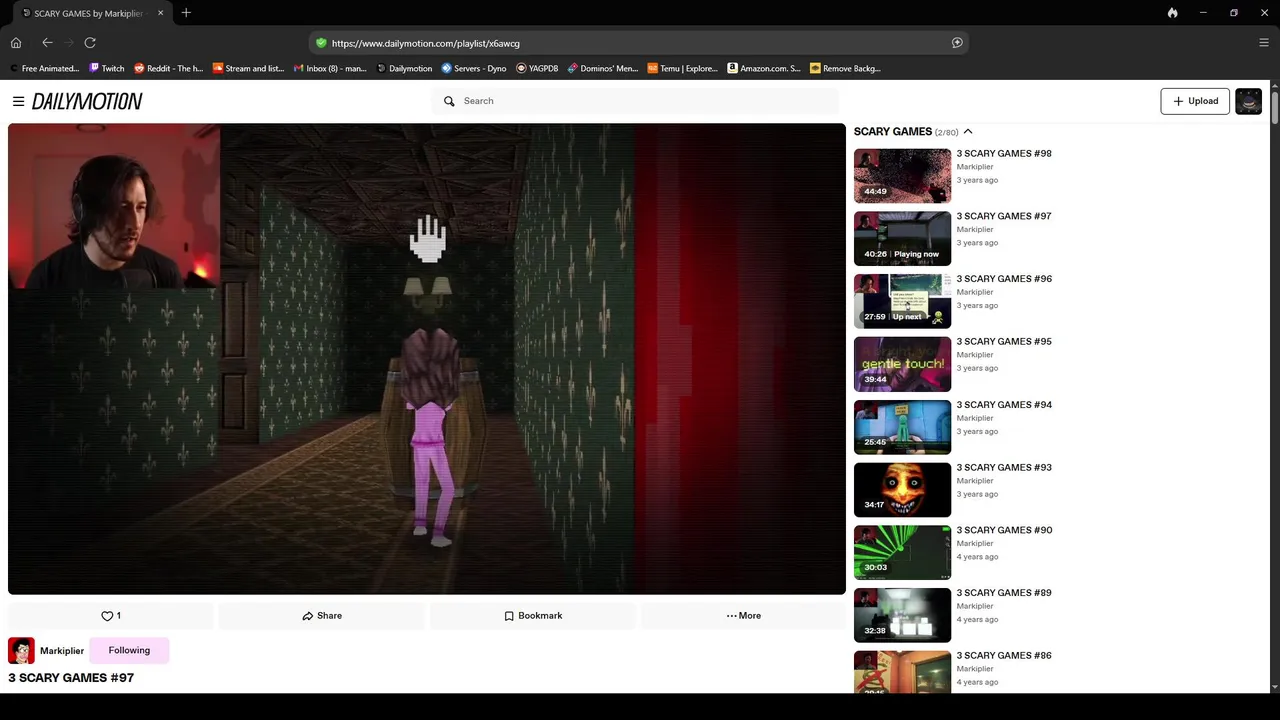This screenshot has height=720, width=1280.
Task: Click the 3 SCARY GAMES #96 title
Action: (1004, 279)
